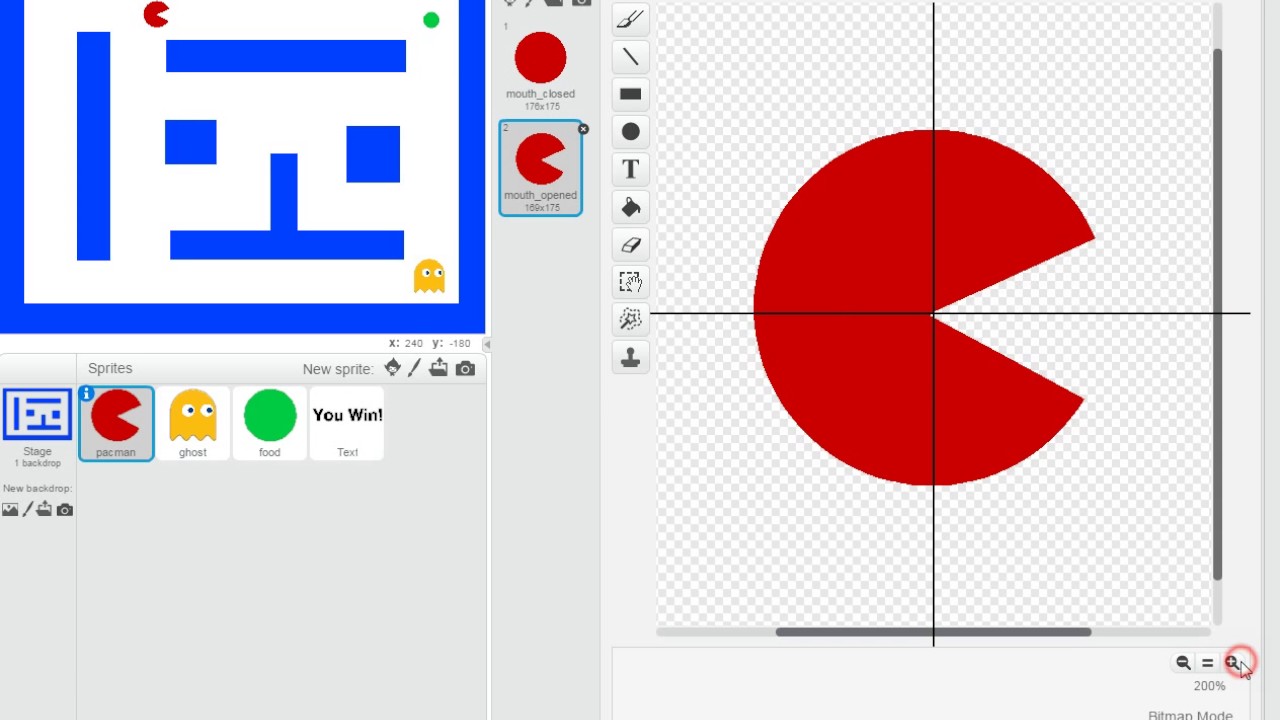Upload backdrop from file
The height and width of the screenshot is (720, 1280).
tap(44, 510)
